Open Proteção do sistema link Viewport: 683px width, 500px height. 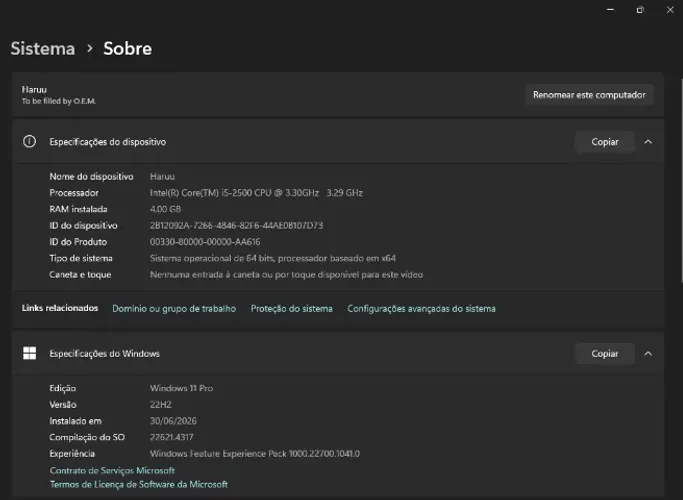(x=291, y=308)
